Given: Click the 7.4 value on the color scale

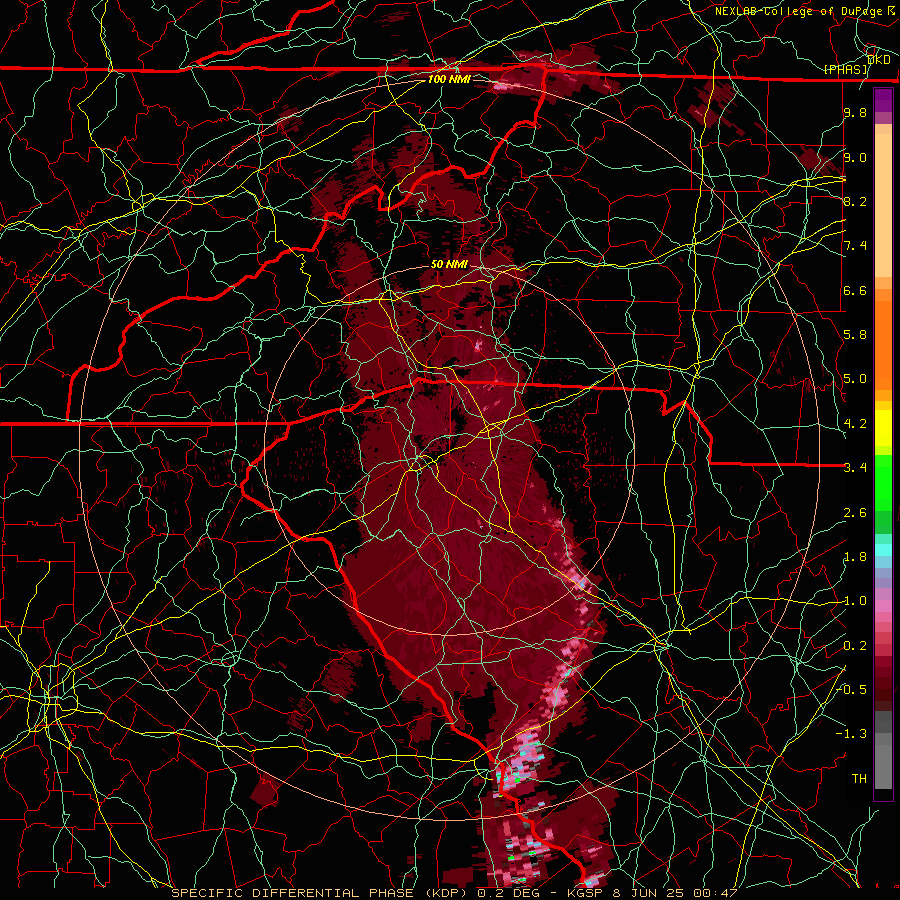Looking at the screenshot, I should coord(855,246).
